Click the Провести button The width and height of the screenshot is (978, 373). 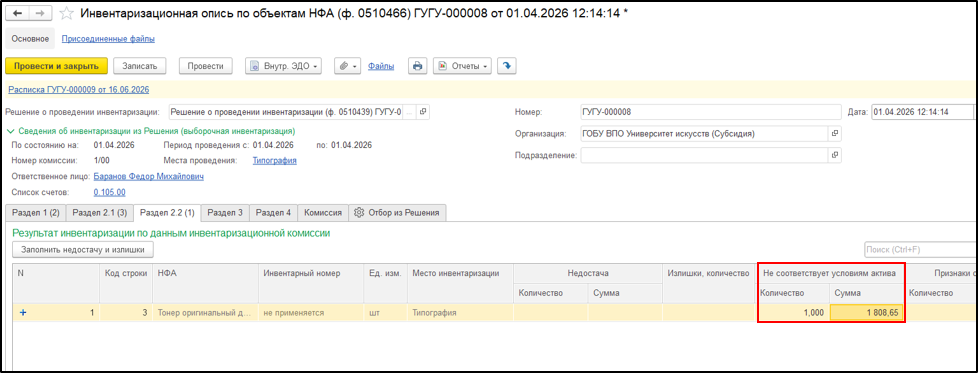click(x=205, y=66)
